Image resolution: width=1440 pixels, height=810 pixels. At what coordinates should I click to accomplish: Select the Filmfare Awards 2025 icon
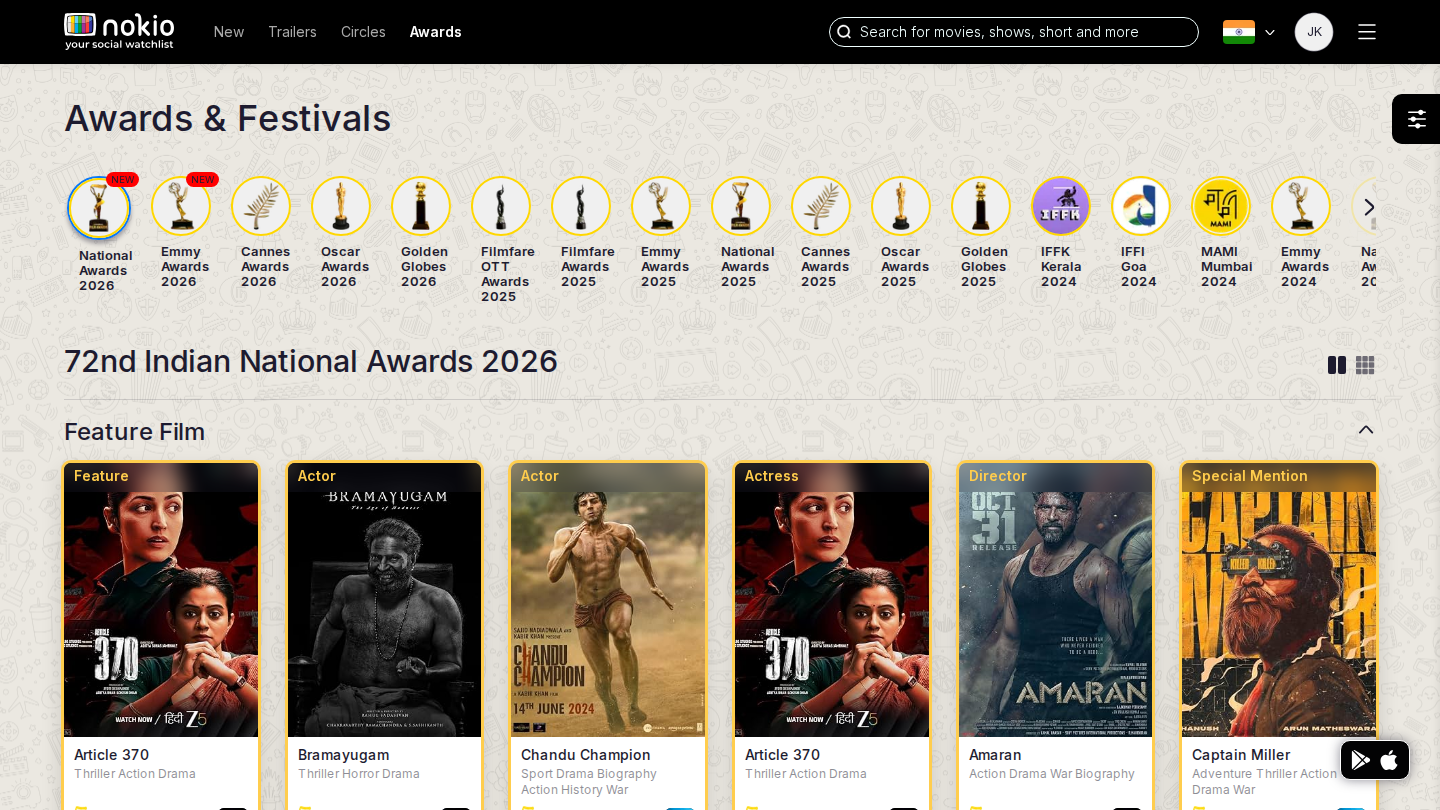pos(581,206)
